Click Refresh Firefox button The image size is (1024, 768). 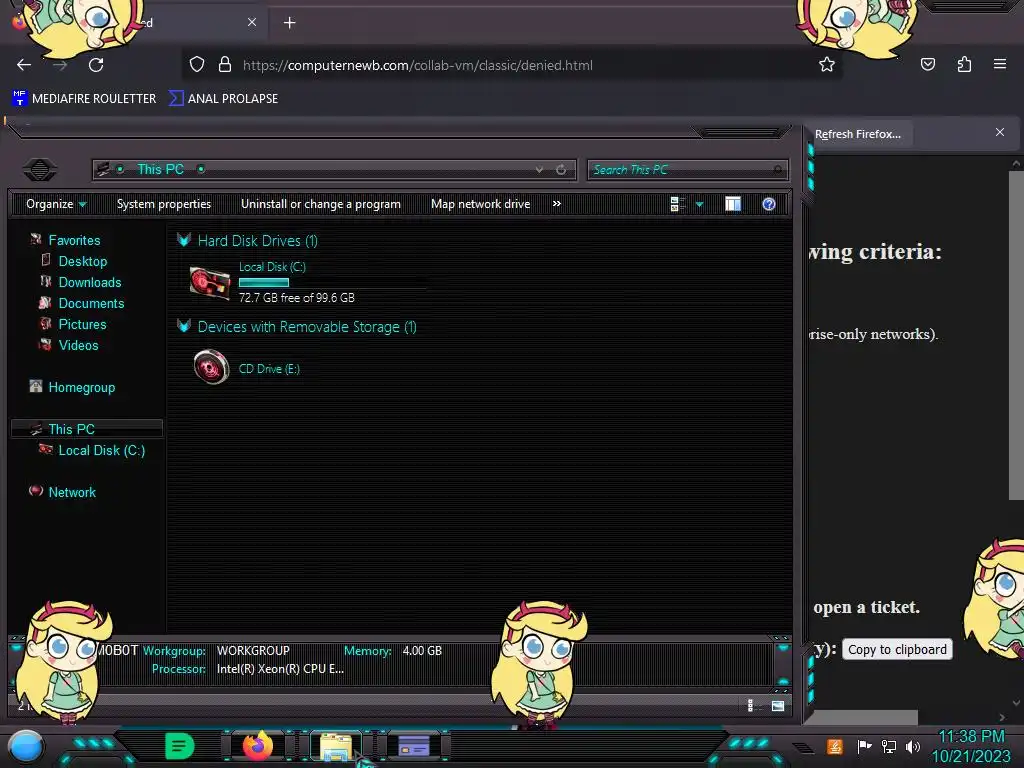[857, 134]
